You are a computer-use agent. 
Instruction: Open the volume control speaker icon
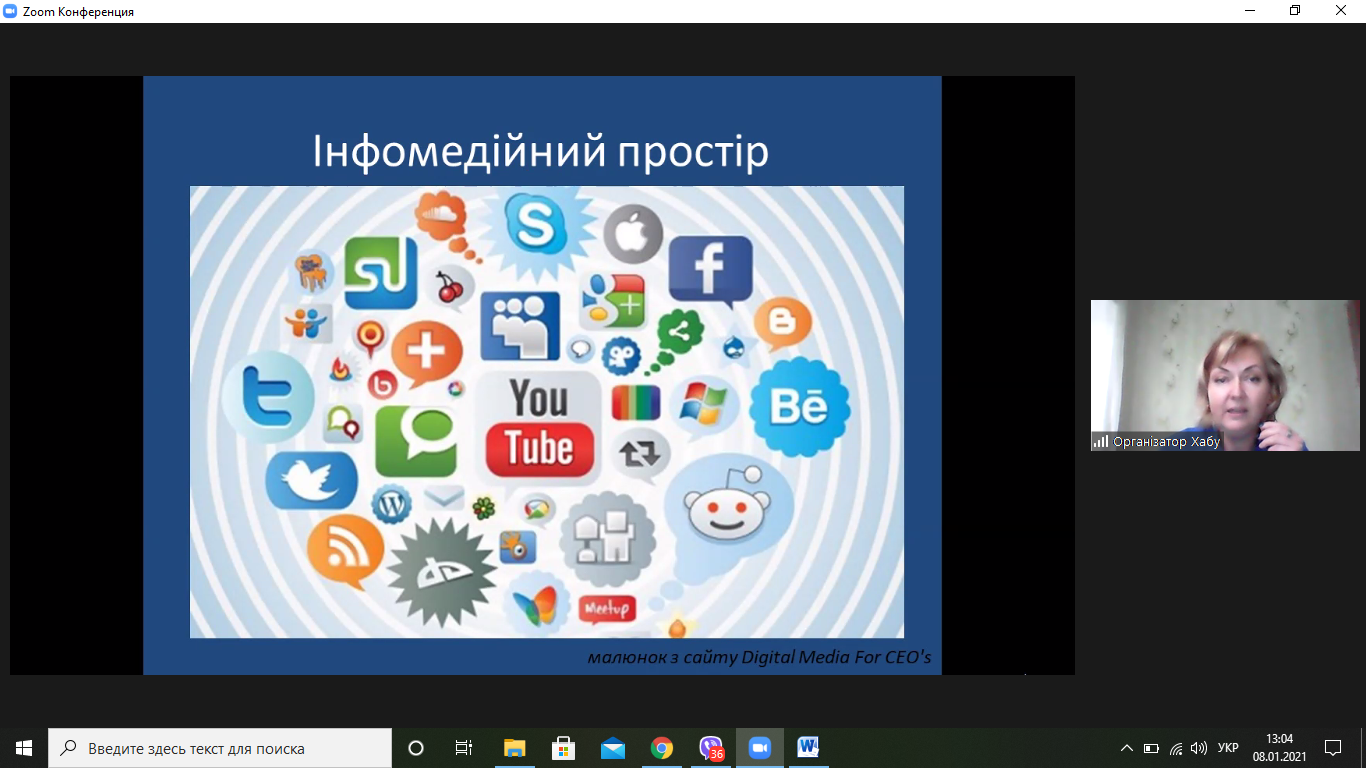[1199, 748]
